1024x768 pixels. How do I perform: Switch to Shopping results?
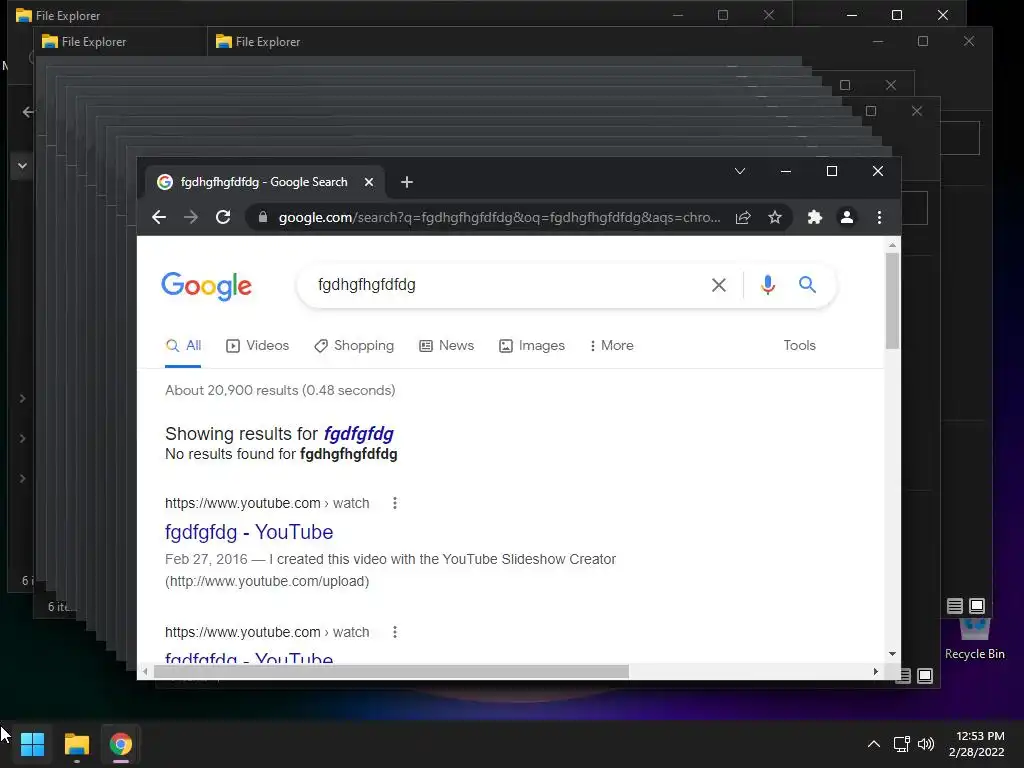(x=354, y=345)
